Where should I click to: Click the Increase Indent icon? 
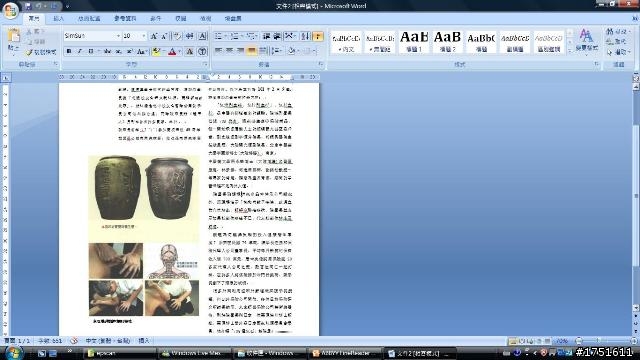point(277,36)
